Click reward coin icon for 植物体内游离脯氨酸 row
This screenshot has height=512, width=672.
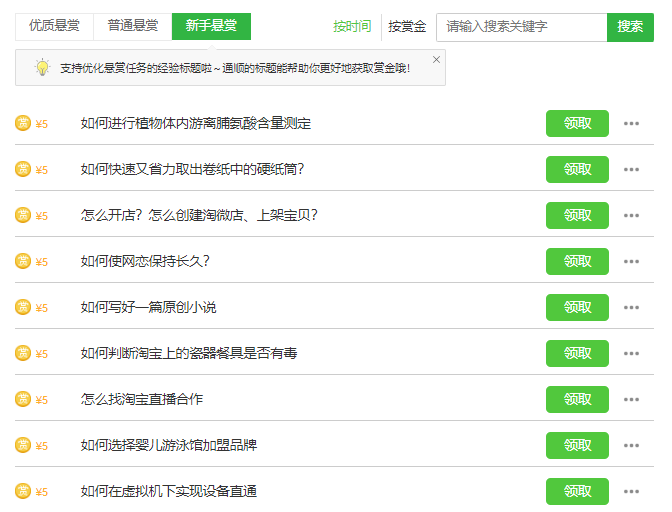click(23, 123)
